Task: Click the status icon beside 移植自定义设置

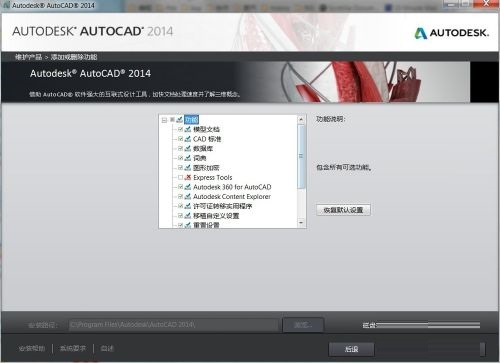Action: point(188,216)
